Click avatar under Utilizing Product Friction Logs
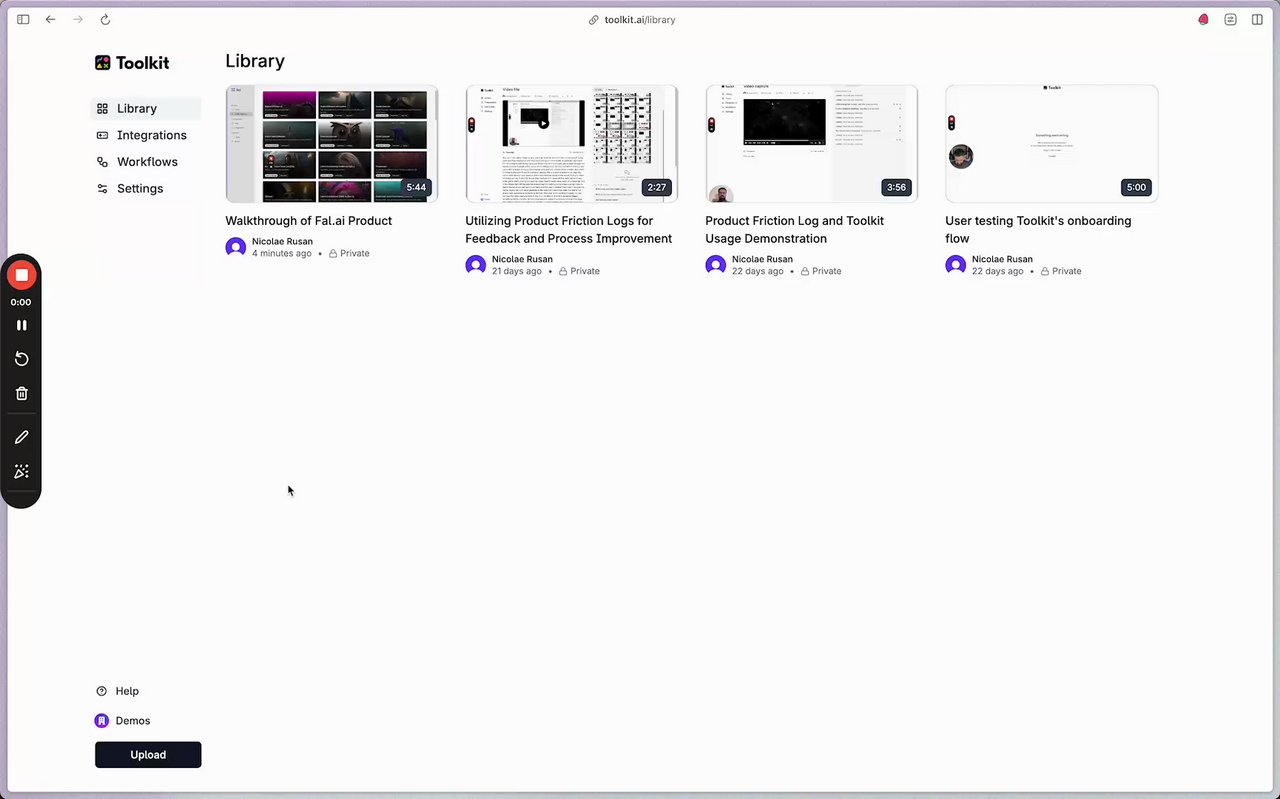The width and height of the screenshot is (1280, 799). 476,265
